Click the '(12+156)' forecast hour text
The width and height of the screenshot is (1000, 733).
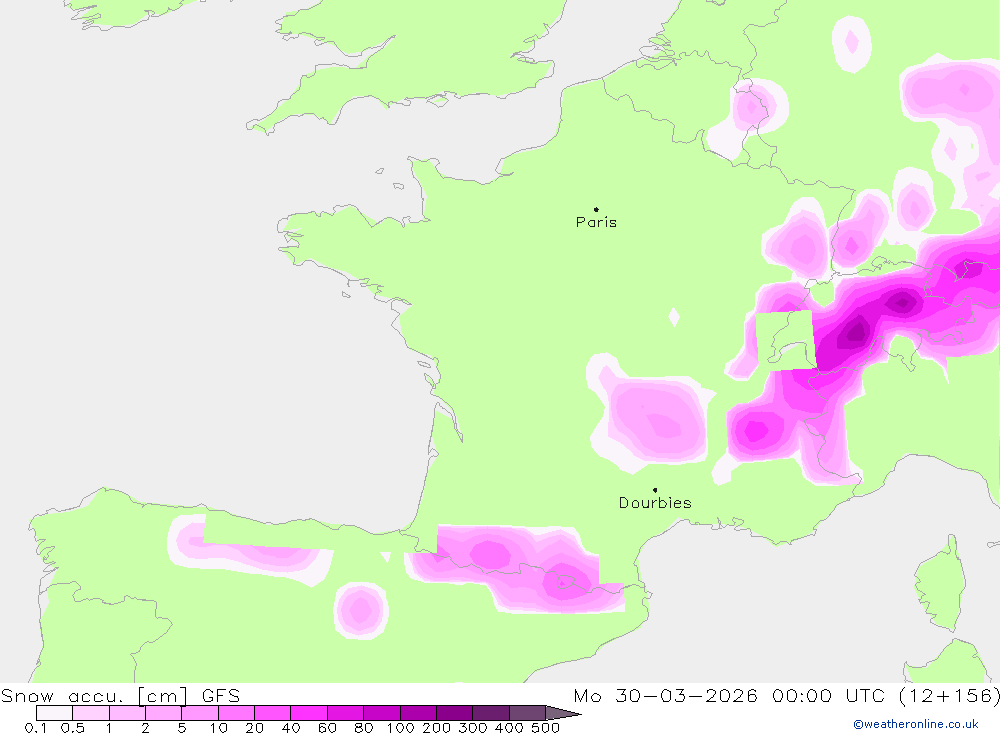(x=950, y=695)
